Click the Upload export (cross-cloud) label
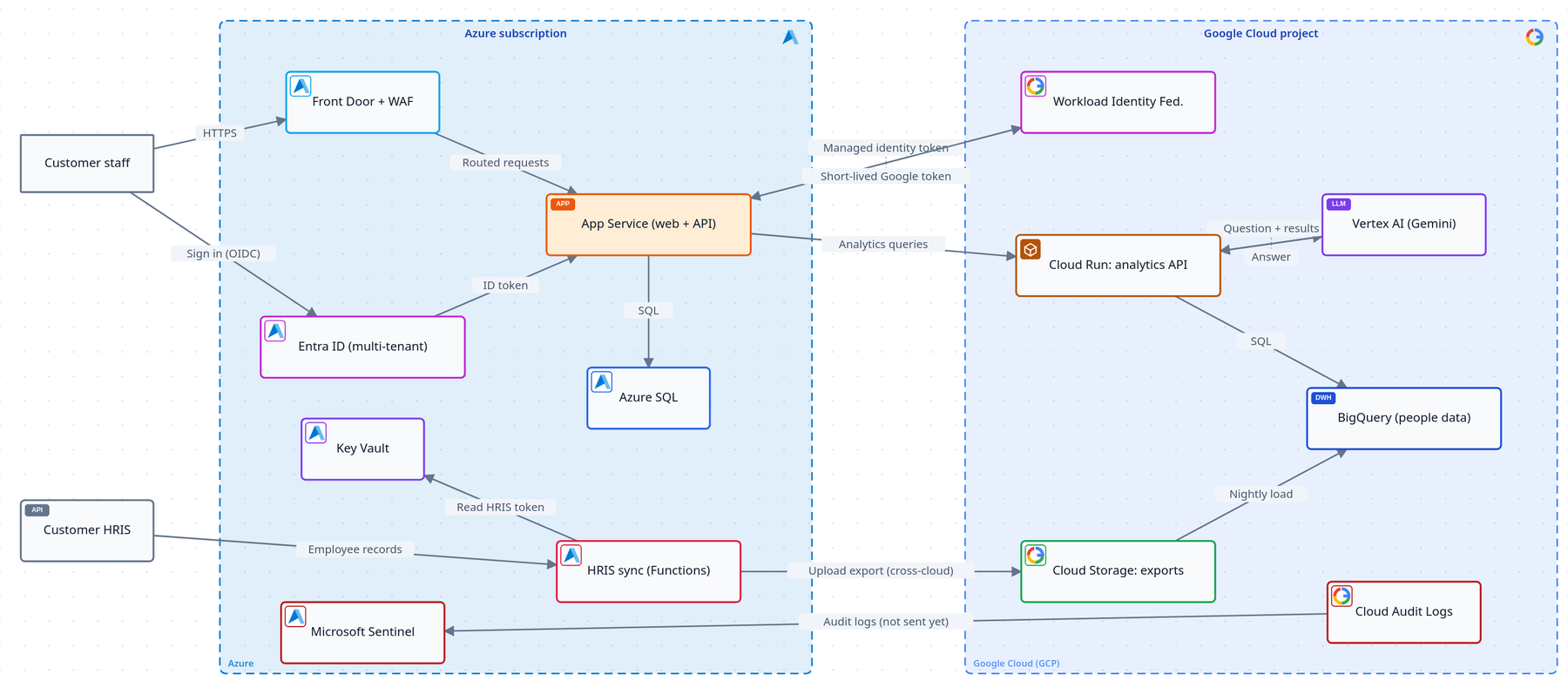The height and width of the screenshot is (694, 1568). (881, 571)
